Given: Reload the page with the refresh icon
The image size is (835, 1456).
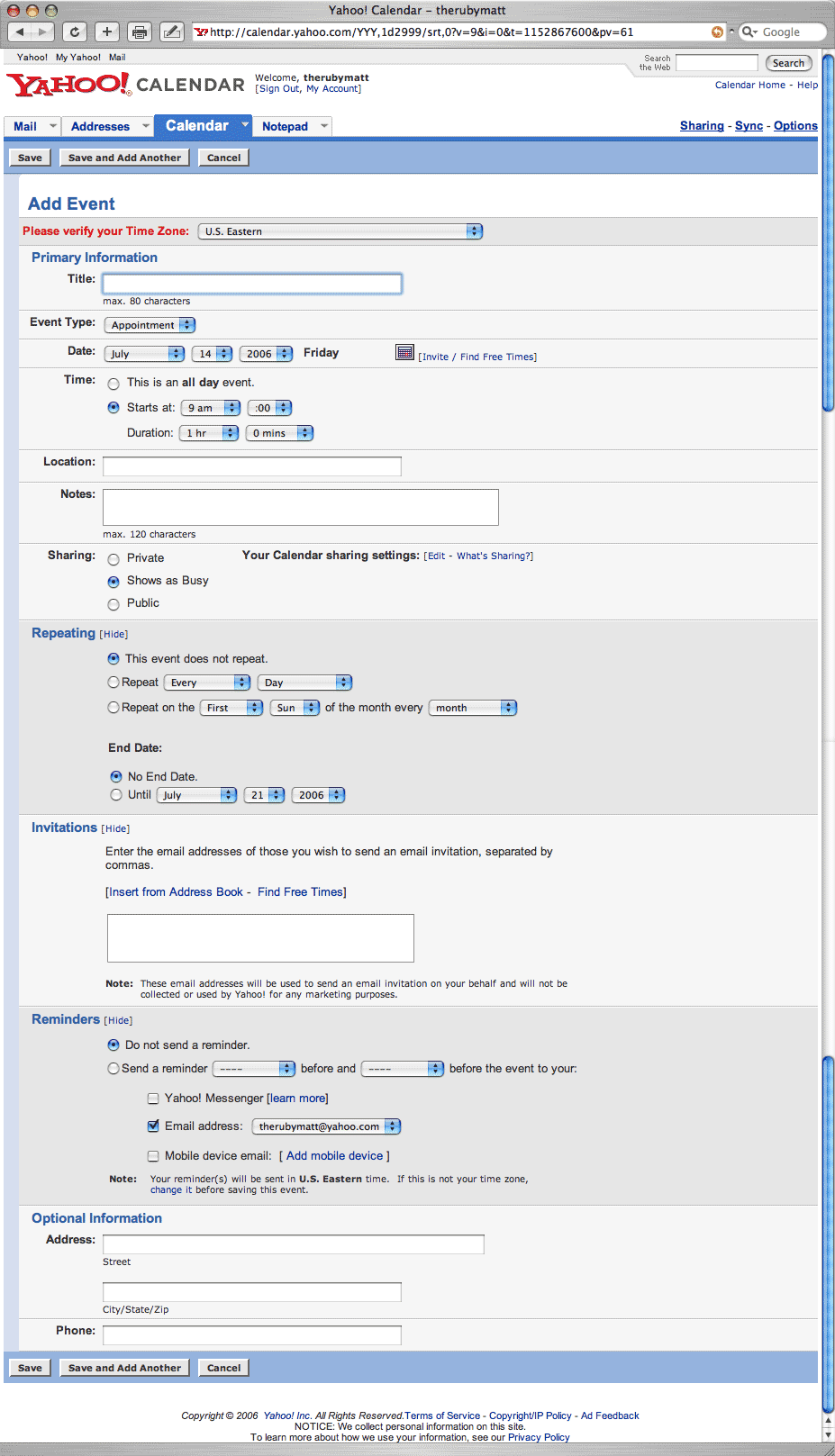Looking at the screenshot, I should click(x=75, y=32).
